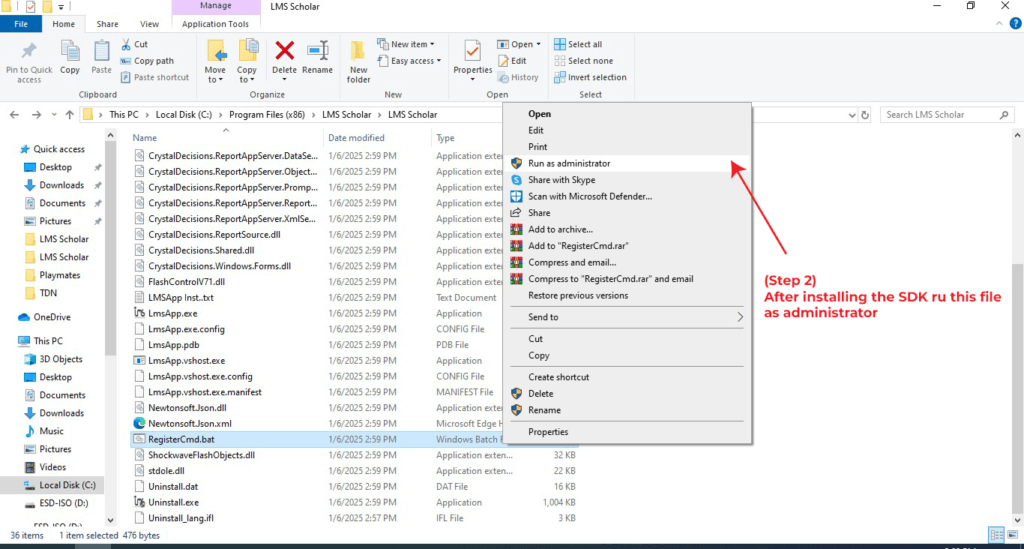
Task: Click Local Disk (C:) in breadcrumb
Action: (x=184, y=115)
